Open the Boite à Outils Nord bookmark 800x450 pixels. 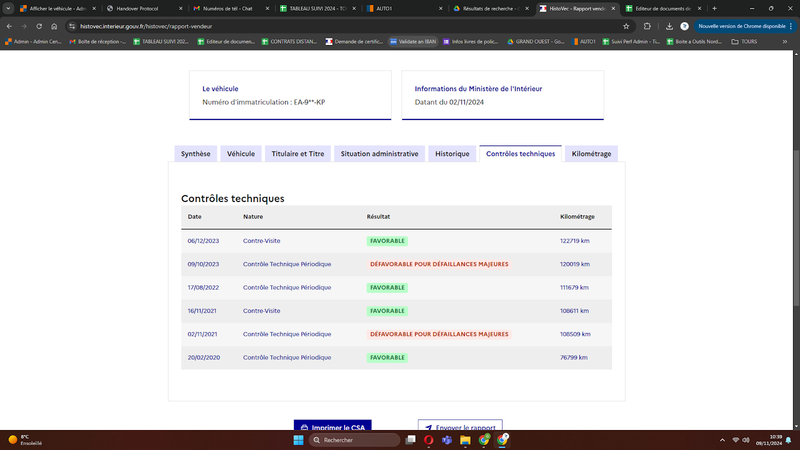pyautogui.click(x=694, y=41)
